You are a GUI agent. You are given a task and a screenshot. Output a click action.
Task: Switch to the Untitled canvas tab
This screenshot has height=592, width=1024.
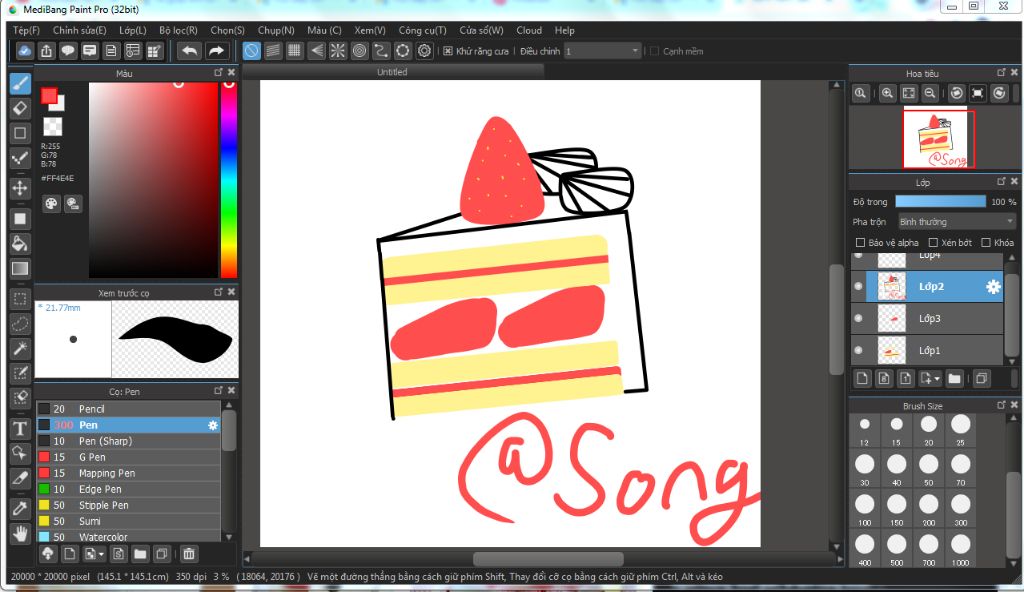[x=392, y=72]
